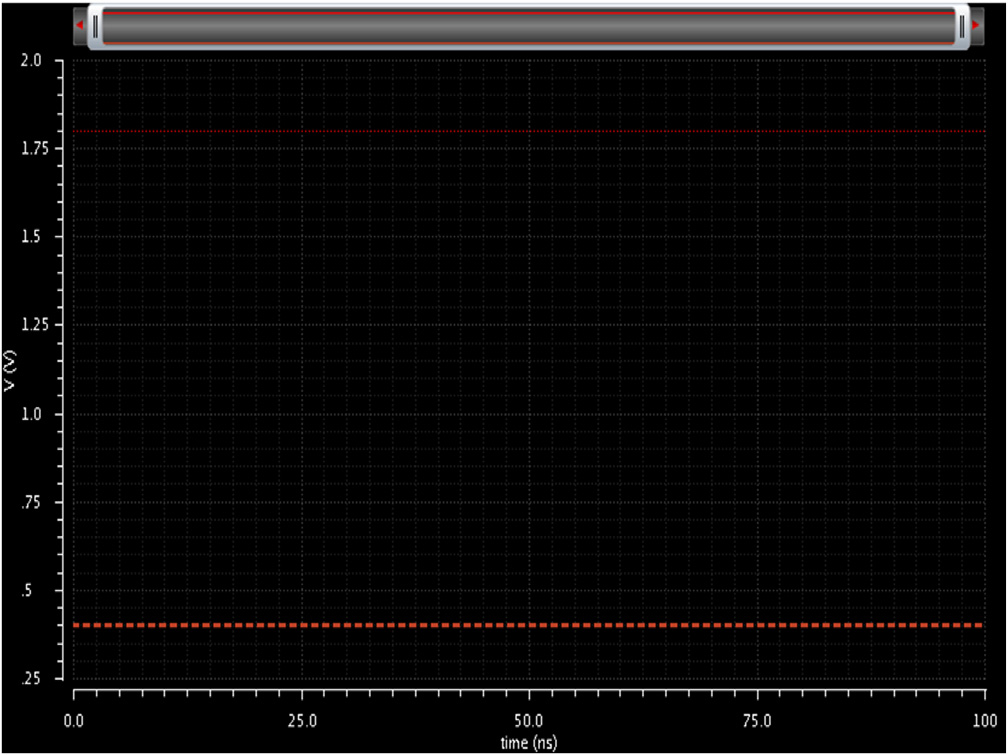
Task: Click the 75.0 tick label on time axis
Action: tap(757, 720)
